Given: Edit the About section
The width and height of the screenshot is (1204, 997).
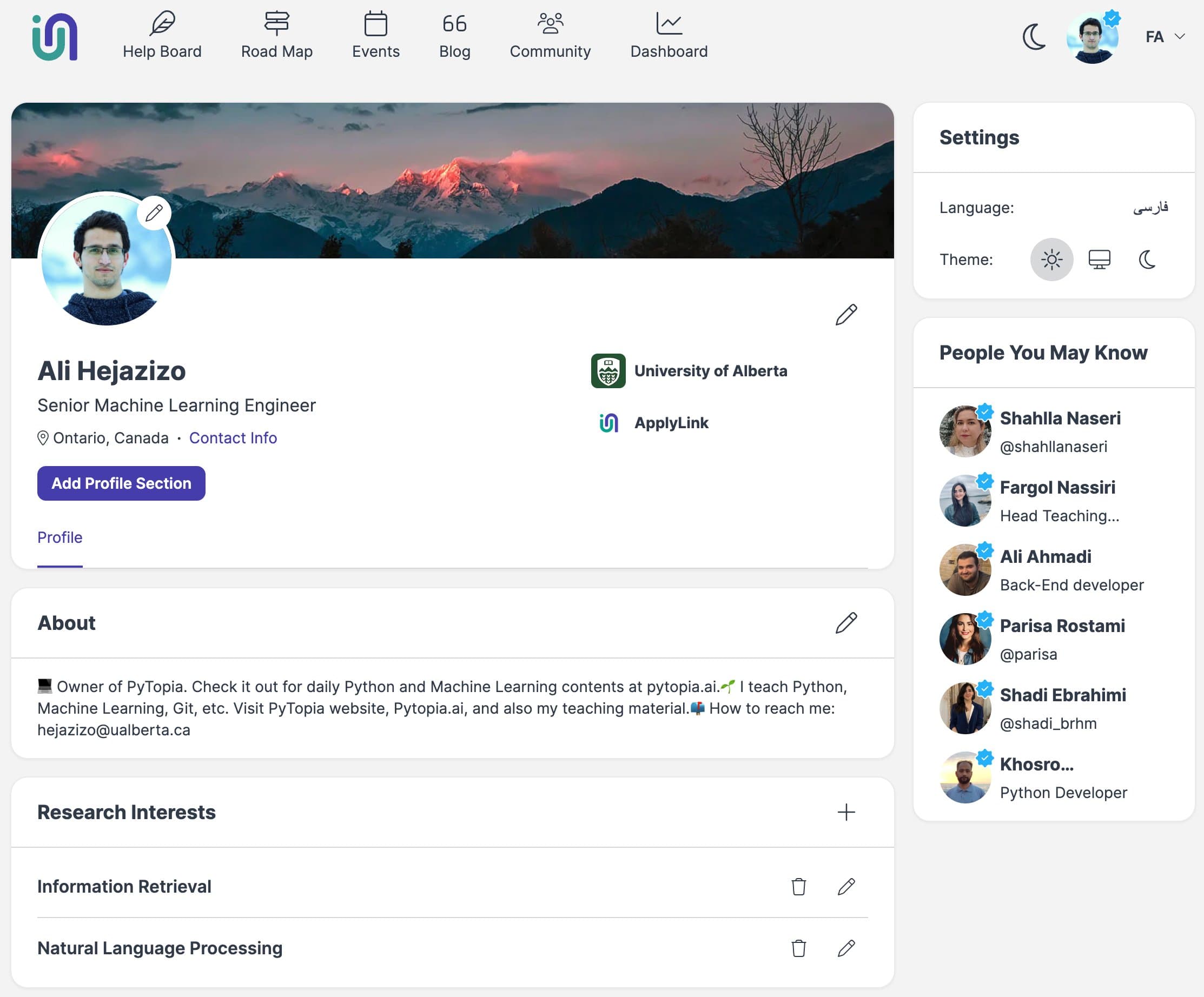Looking at the screenshot, I should coord(846,623).
